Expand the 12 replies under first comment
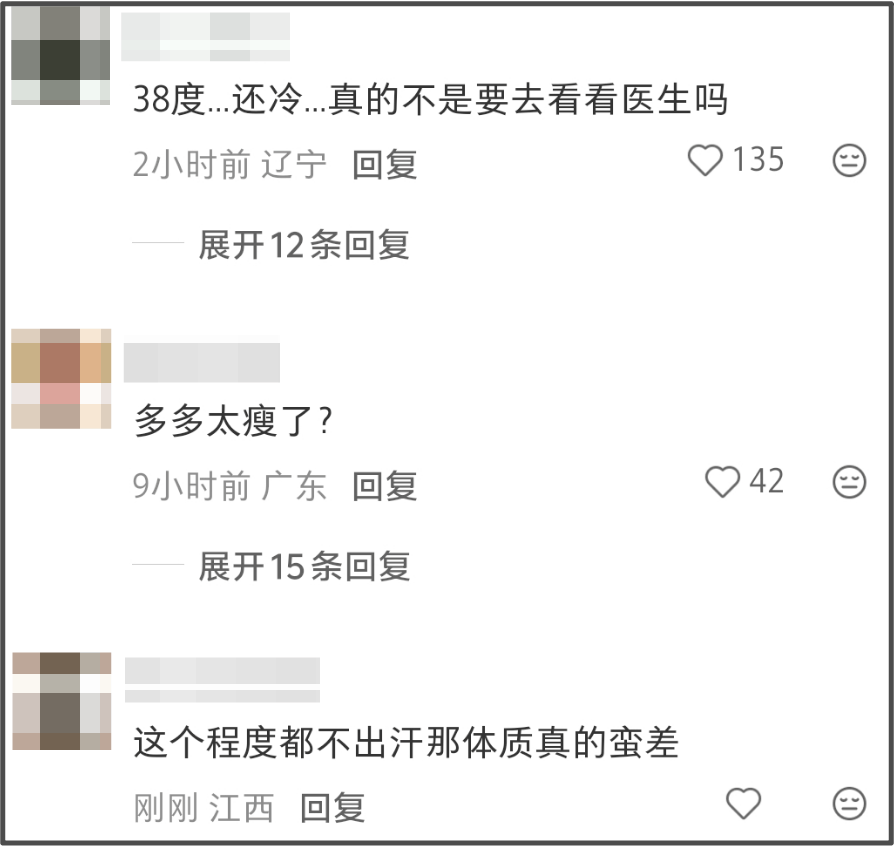Screen dimensions: 895x851 tap(304, 245)
